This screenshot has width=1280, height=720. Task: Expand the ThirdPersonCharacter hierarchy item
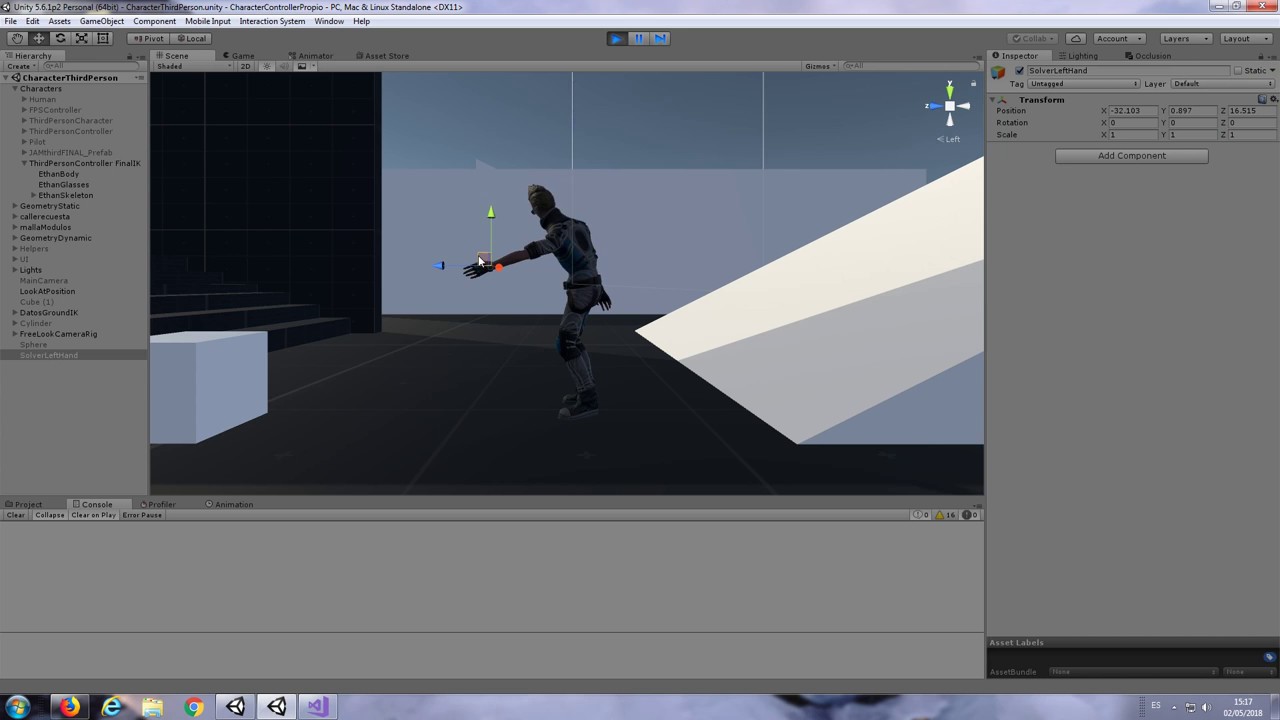coord(23,120)
